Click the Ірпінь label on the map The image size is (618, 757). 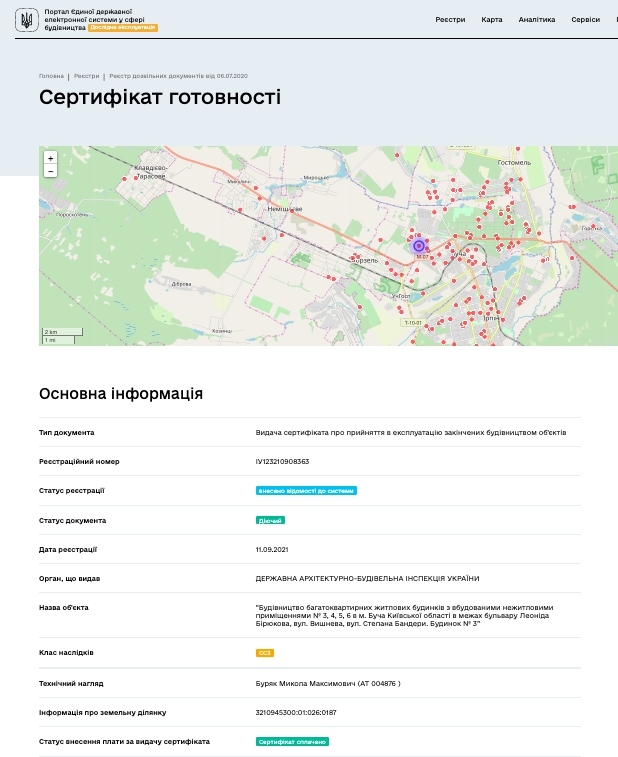[491, 318]
